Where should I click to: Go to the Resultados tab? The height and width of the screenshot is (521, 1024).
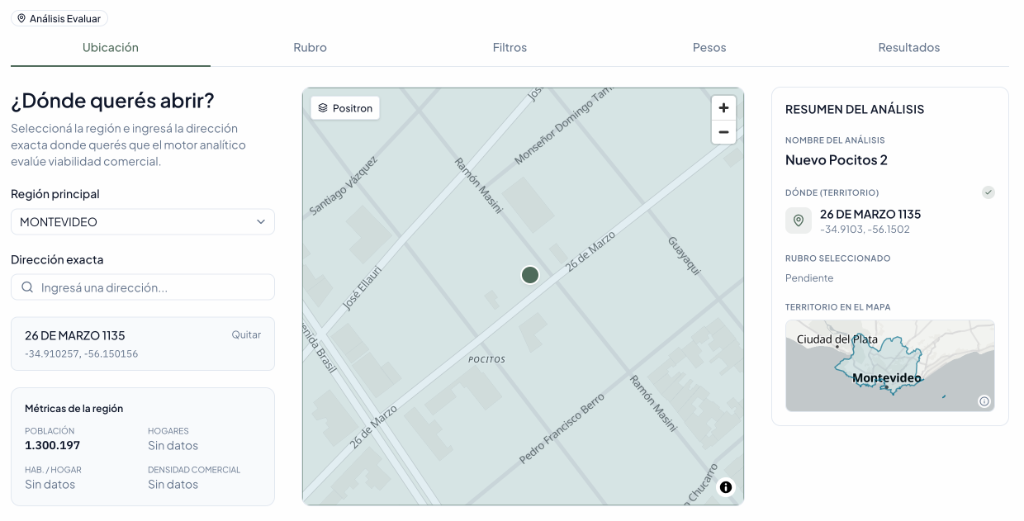(x=909, y=48)
